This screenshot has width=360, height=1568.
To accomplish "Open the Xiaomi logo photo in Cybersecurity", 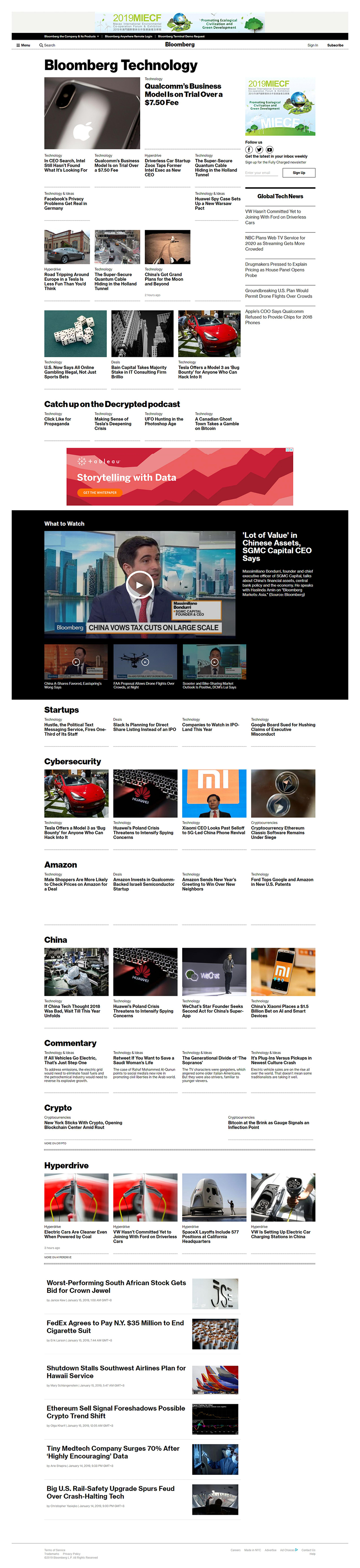I will click(214, 793).
